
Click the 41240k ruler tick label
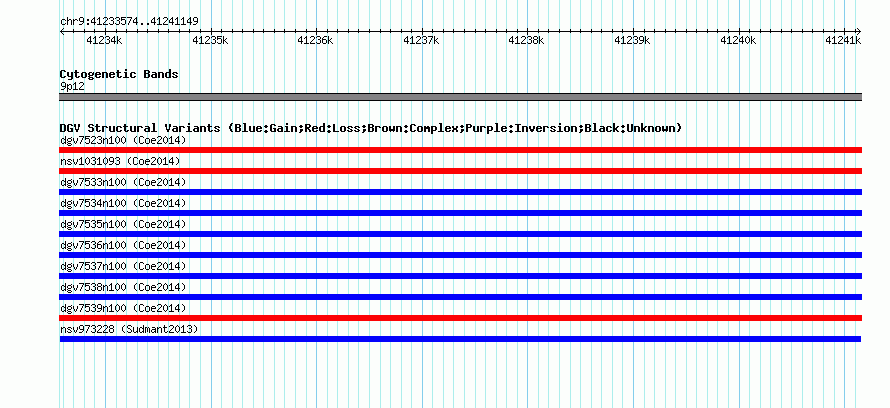(x=738, y=40)
